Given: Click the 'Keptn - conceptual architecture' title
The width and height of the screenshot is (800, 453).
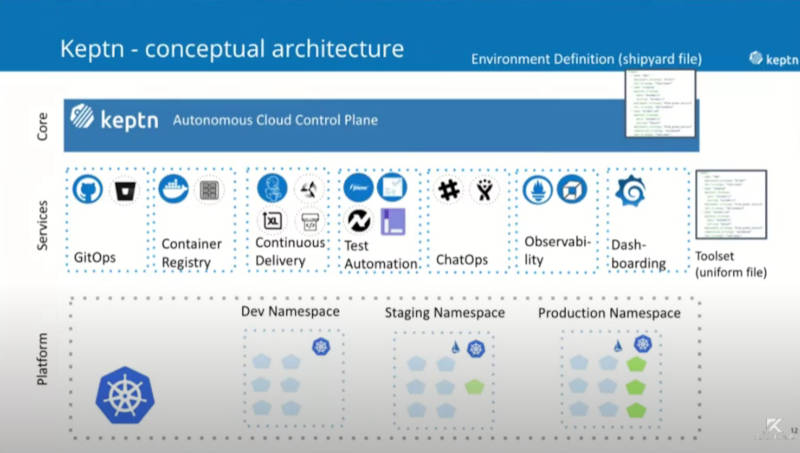Looking at the screenshot, I should (232, 49).
